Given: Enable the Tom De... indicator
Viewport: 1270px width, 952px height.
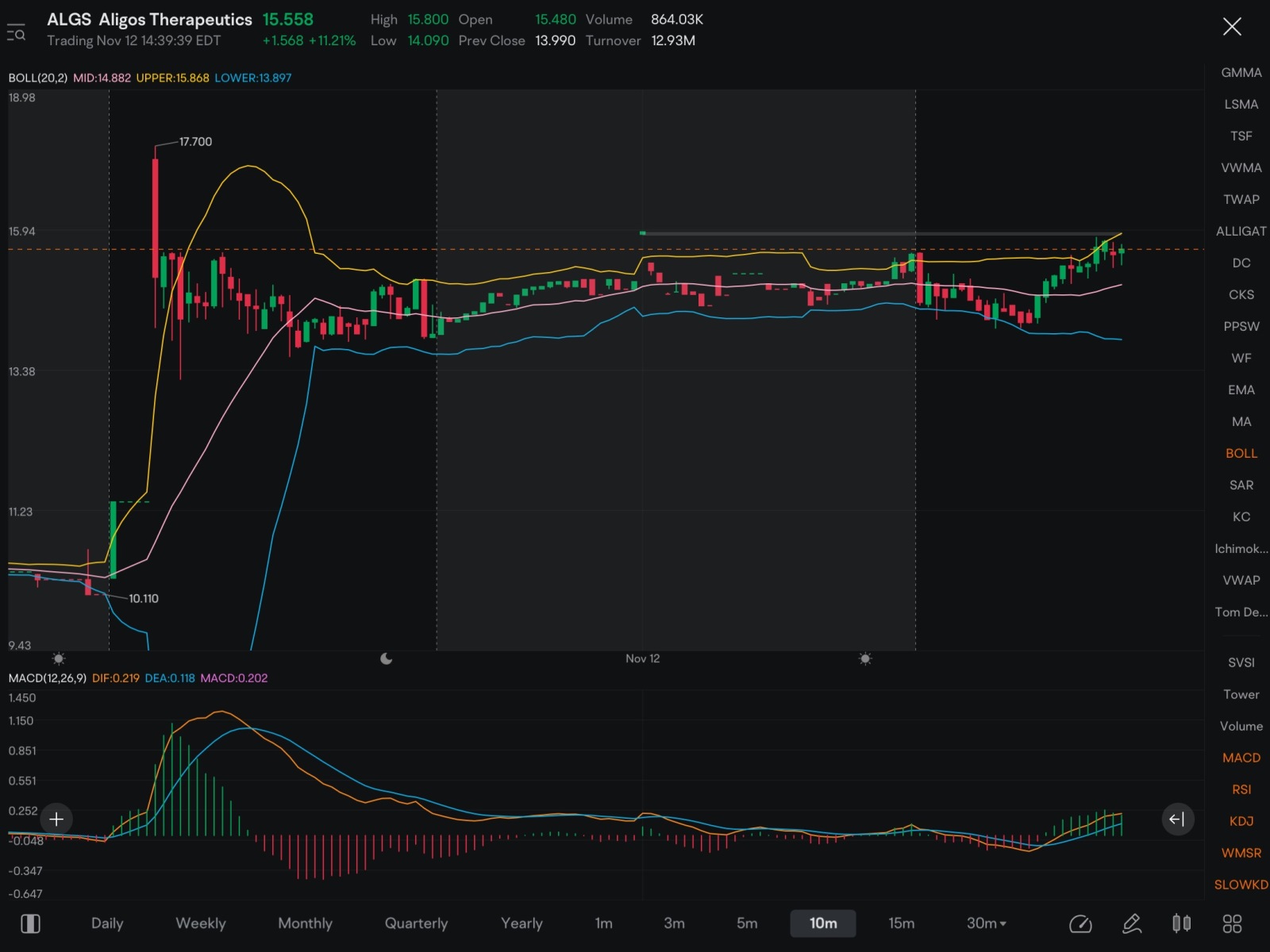Looking at the screenshot, I should [1241, 612].
